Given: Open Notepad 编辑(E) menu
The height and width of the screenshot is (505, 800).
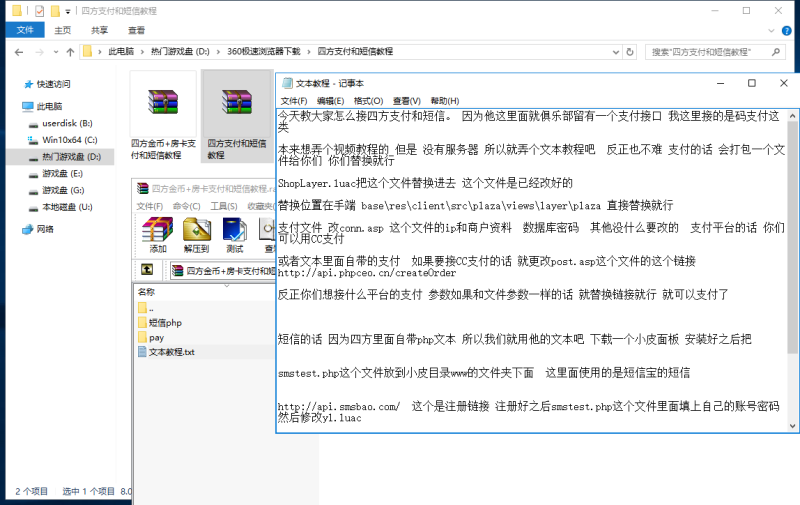Looking at the screenshot, I should click(x=330, y=101).
